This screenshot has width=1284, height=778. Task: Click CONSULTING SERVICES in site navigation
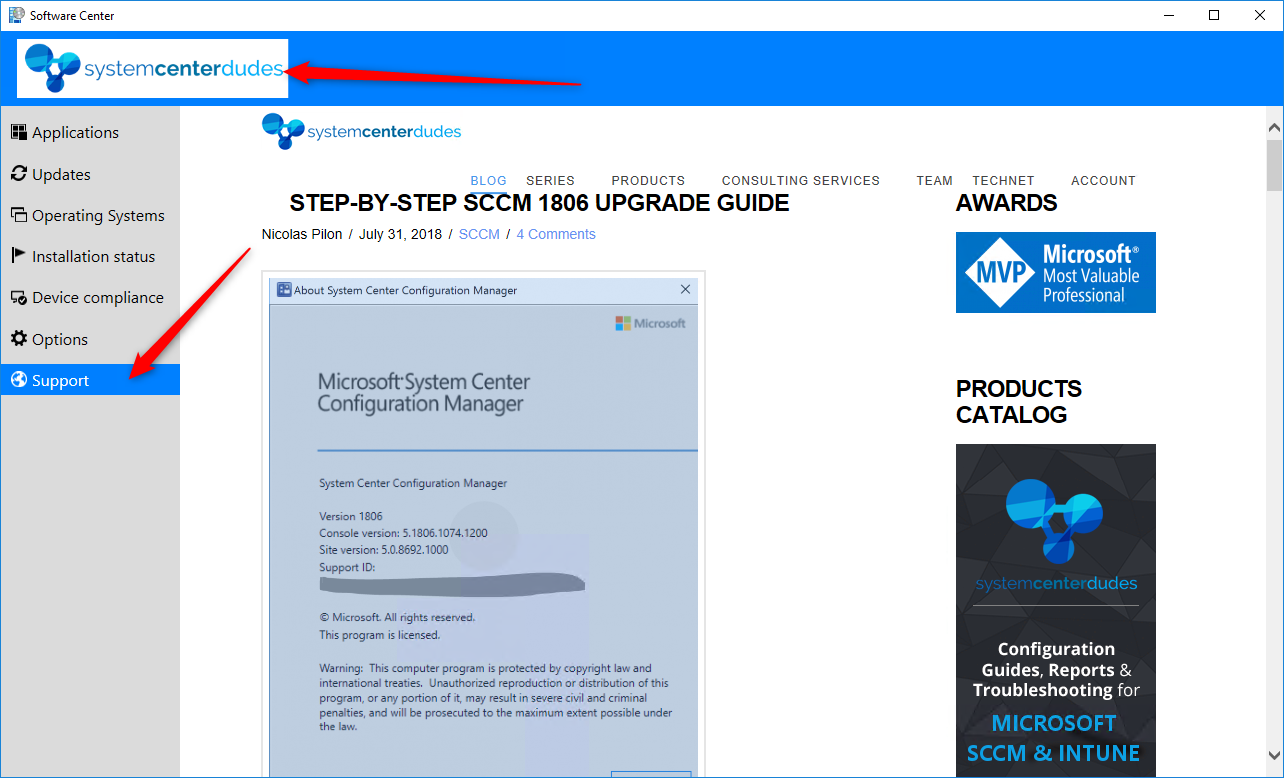pos(801,181)
